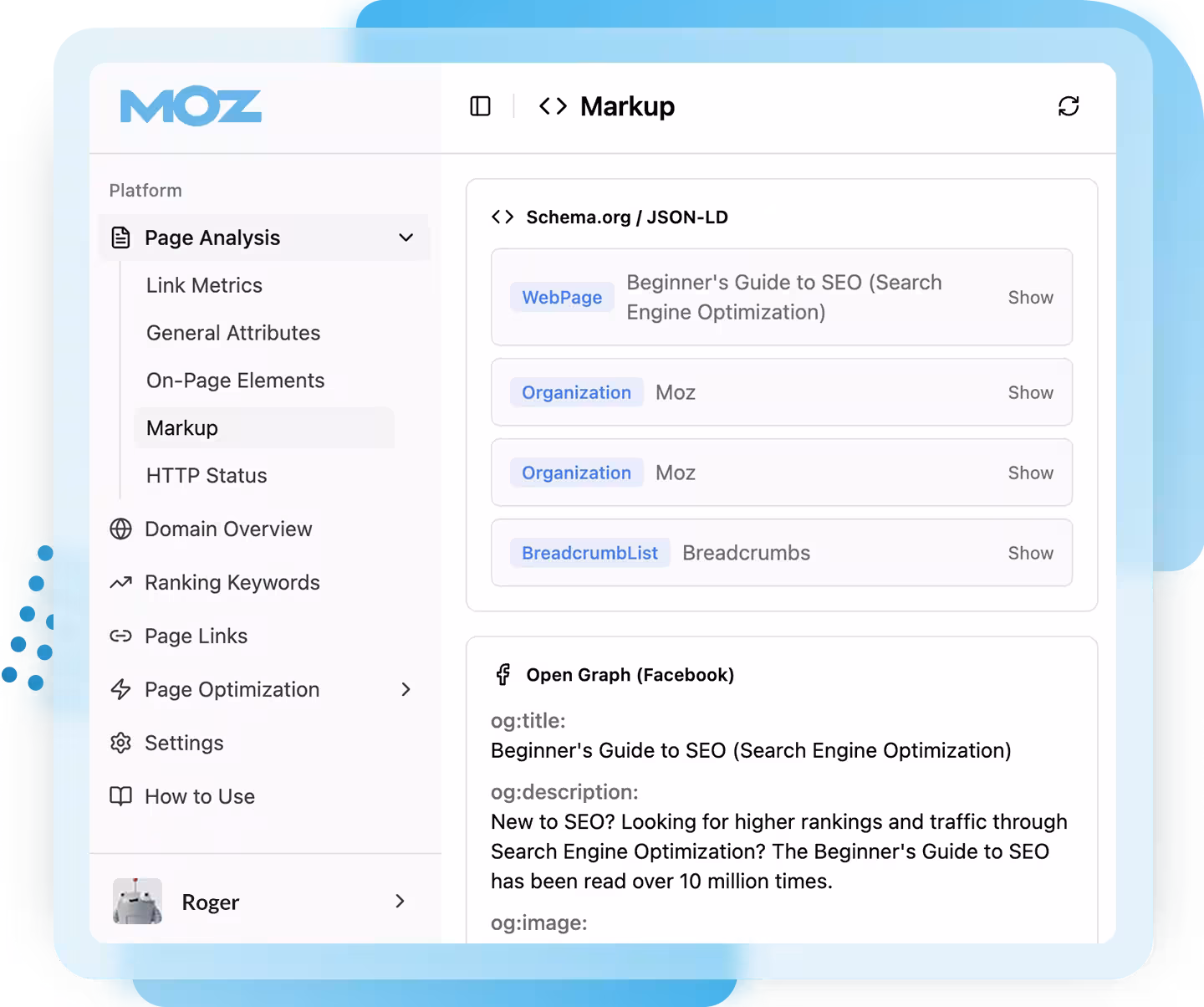
Task: Click the Roger profile name
Action: coord(211,902)
